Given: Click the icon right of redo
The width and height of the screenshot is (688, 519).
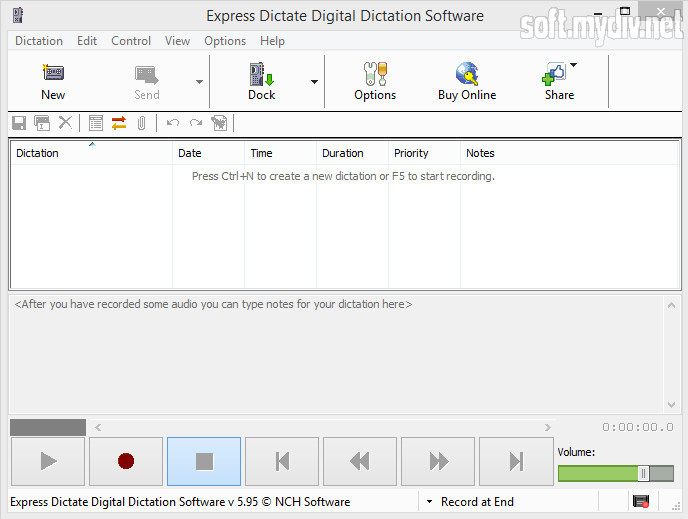Looking at the screenshot, I should (x=219, y=123).
